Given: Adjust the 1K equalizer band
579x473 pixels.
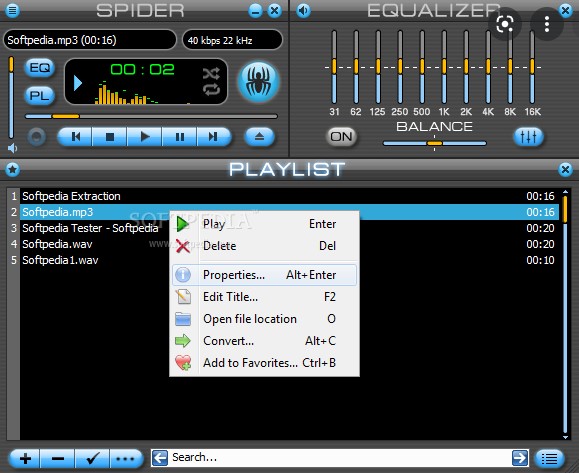Looking at the screenshot, I should click(444, 67).
